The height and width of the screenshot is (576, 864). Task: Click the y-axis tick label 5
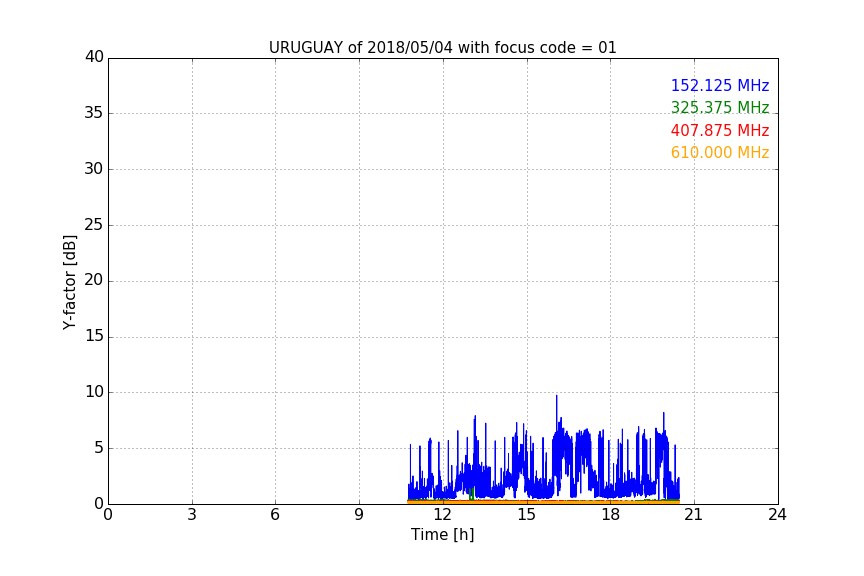(x=99, y=448)
